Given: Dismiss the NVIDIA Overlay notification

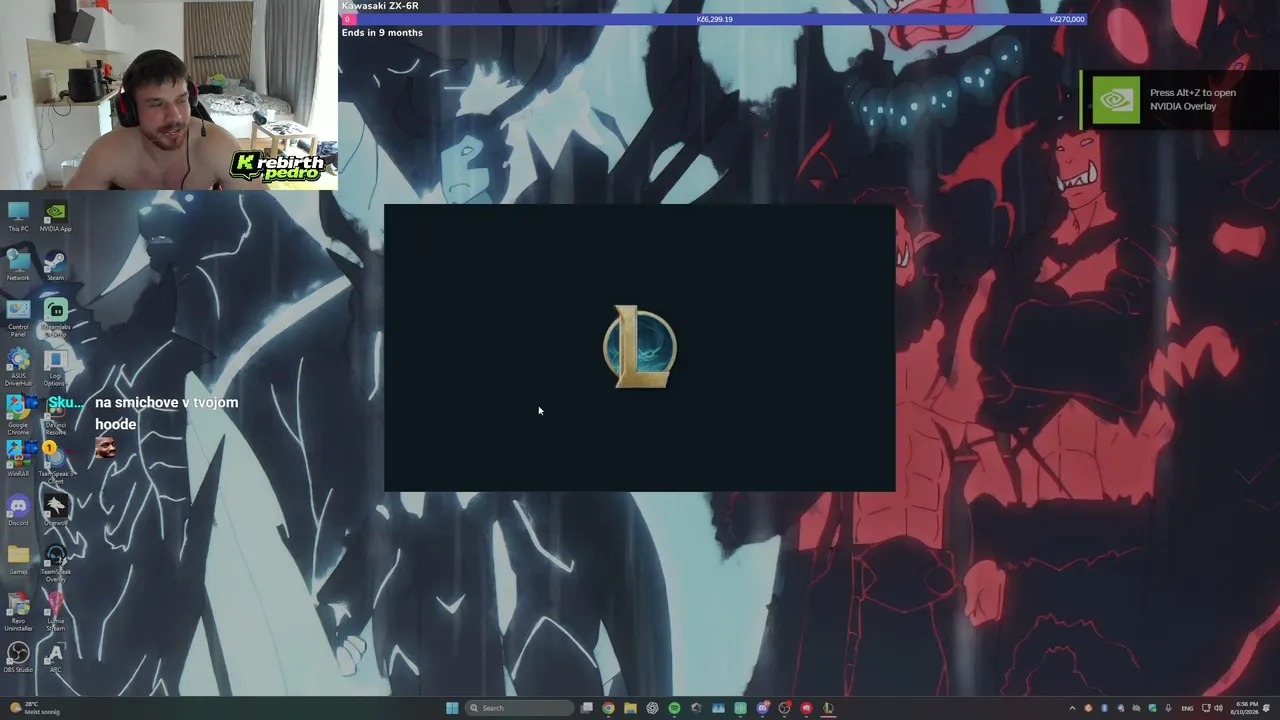Looking at the screenshot, I should click(1180, 100).
